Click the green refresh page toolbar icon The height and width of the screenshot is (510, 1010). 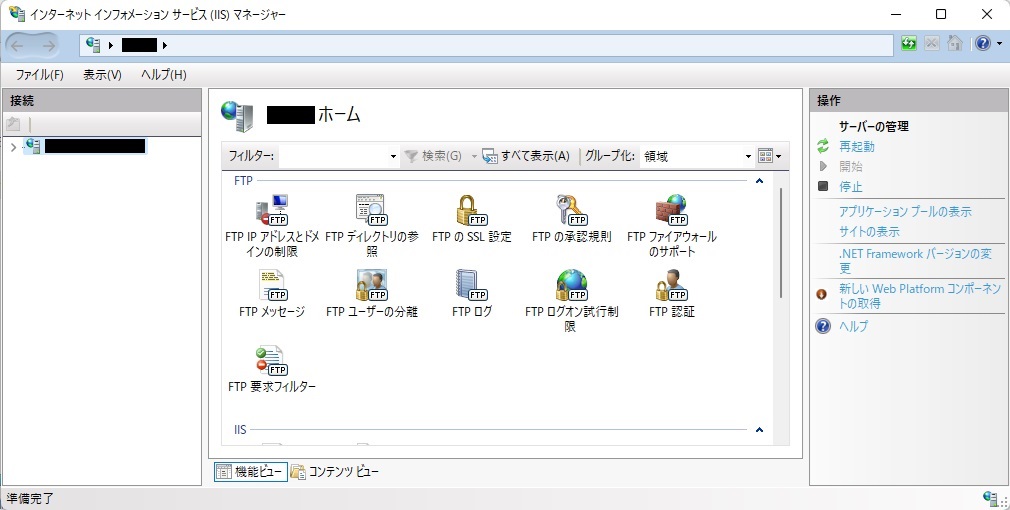tap(909, 44)
